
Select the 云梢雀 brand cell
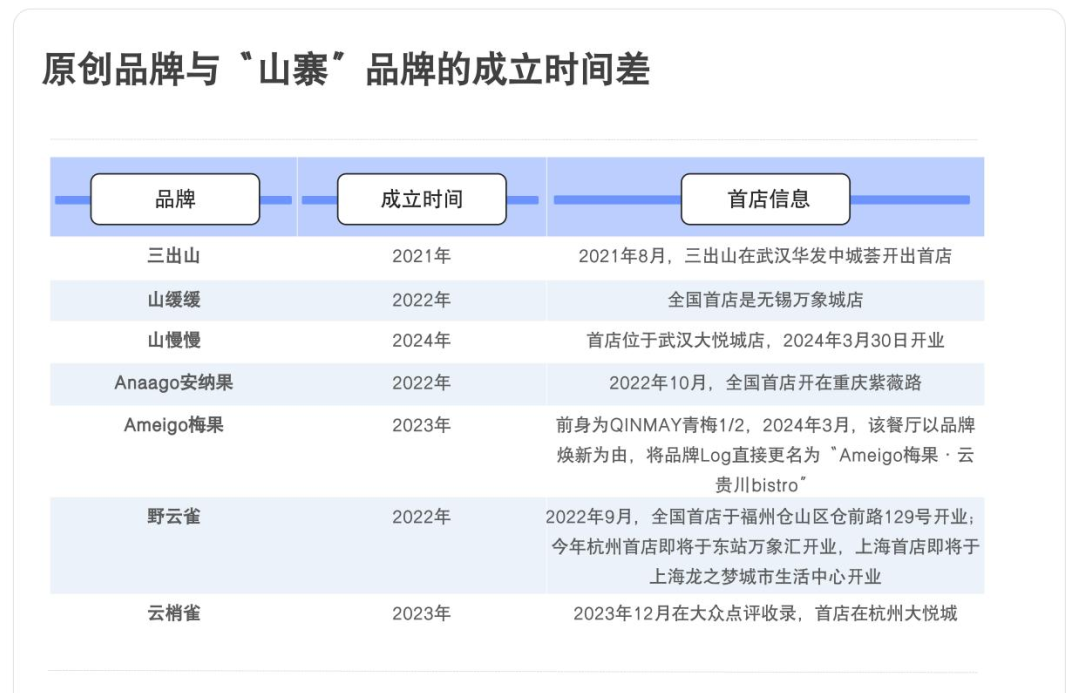pyautogui.click(x=173, y=613)
